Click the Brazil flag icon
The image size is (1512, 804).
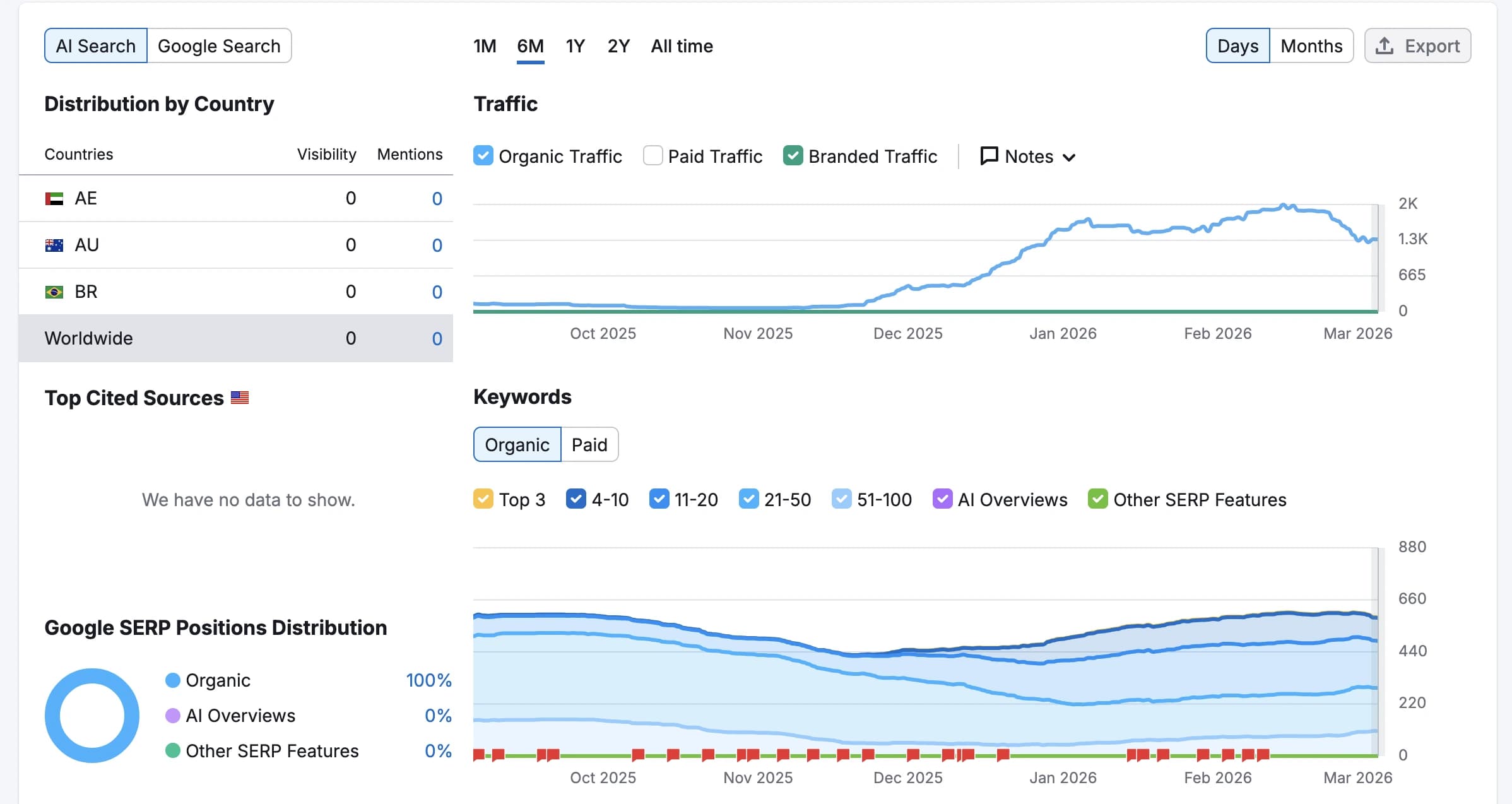(x=54, y=292)
